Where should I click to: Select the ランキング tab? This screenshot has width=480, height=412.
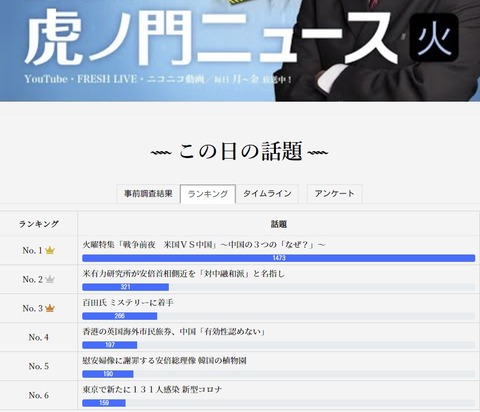point(208,194)
